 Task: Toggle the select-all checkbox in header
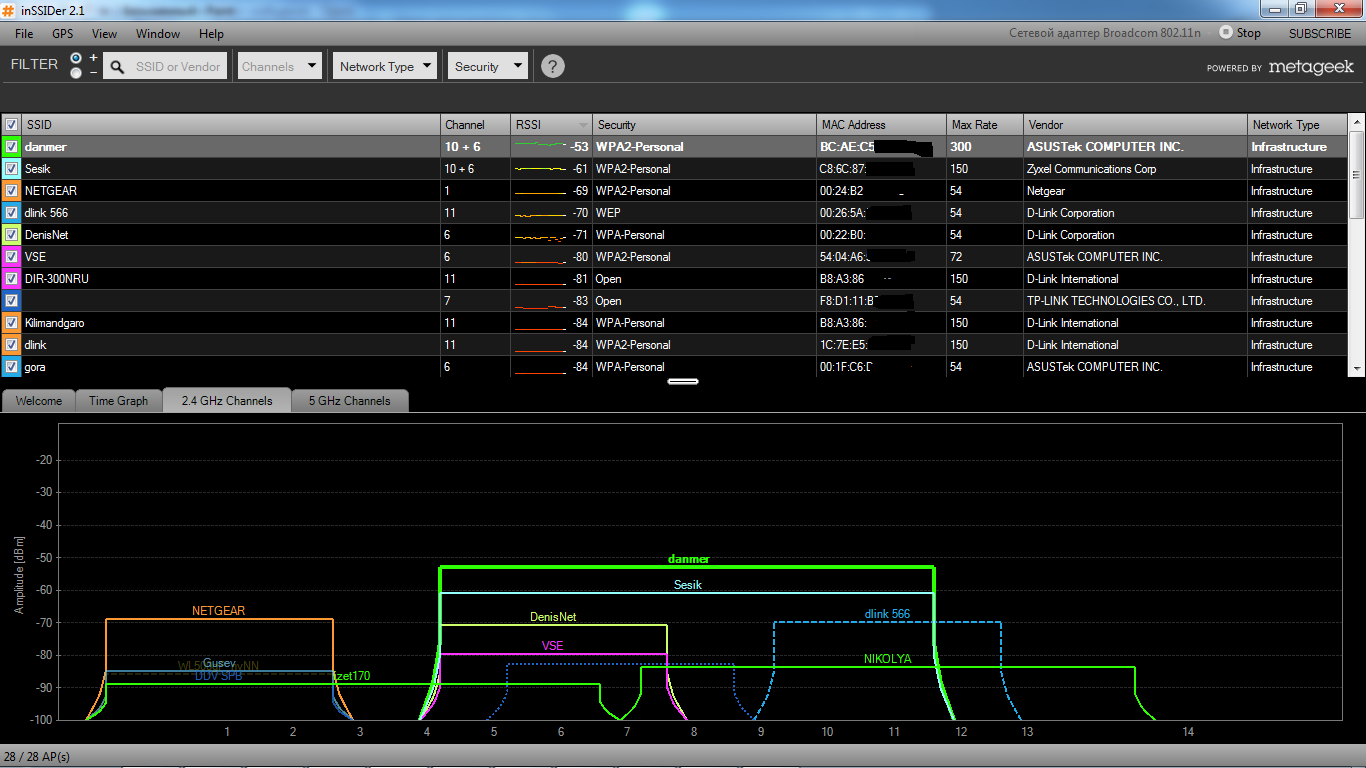pos(11,125)
